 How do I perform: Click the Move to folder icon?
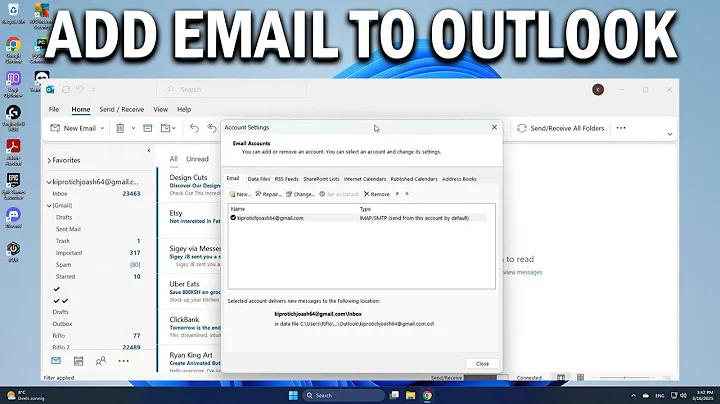click(166, 129)
